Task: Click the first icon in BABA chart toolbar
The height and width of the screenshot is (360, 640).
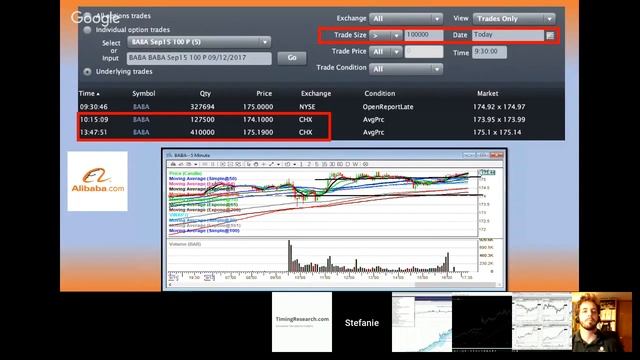Action: (x=173, y=164)
